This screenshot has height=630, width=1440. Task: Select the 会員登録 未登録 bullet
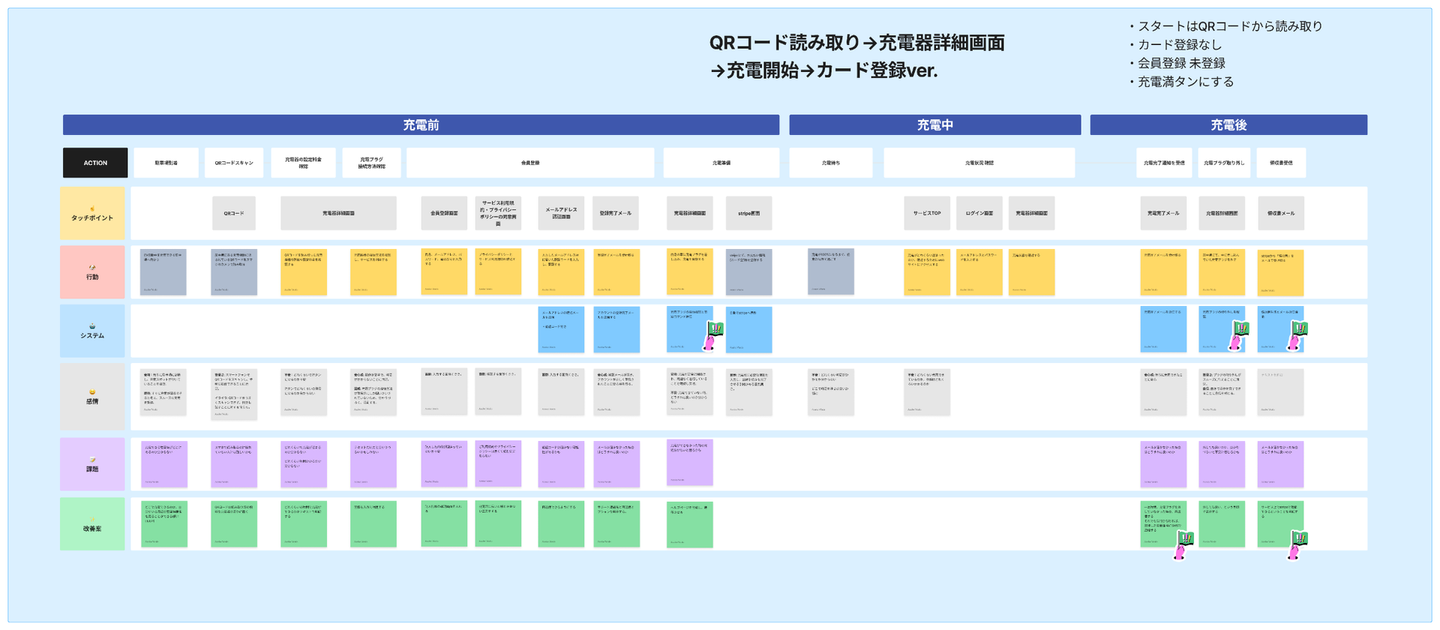click(x=1176, y=63)
